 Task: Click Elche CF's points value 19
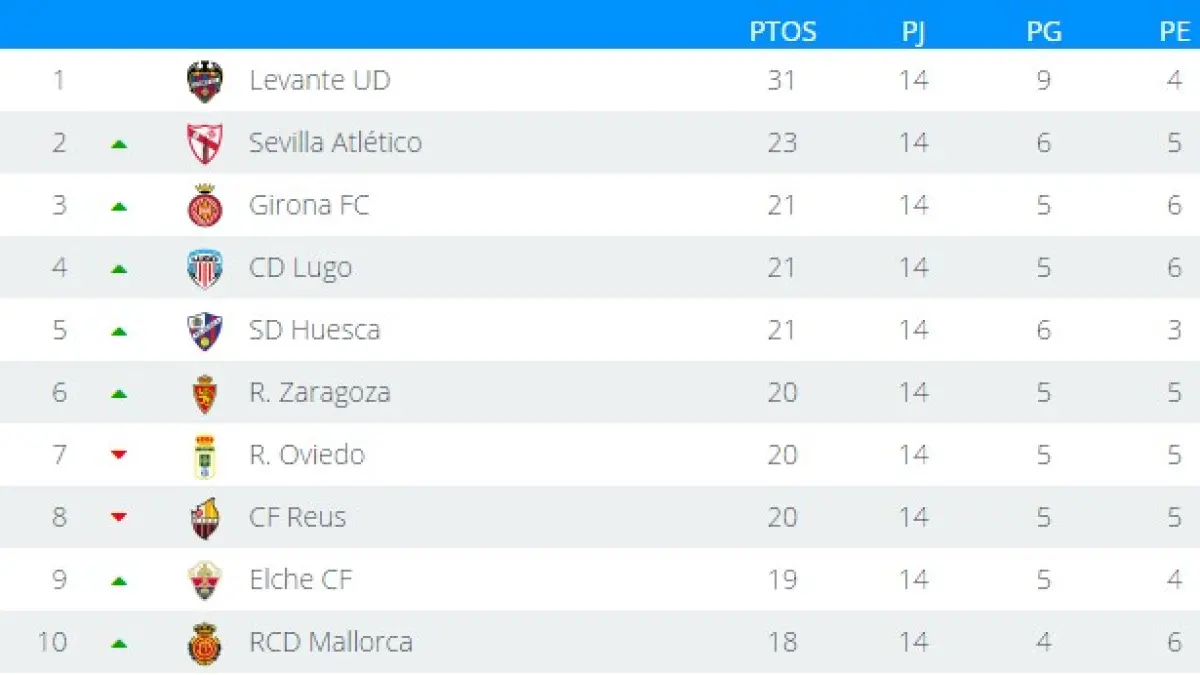(x=782, y=580)
